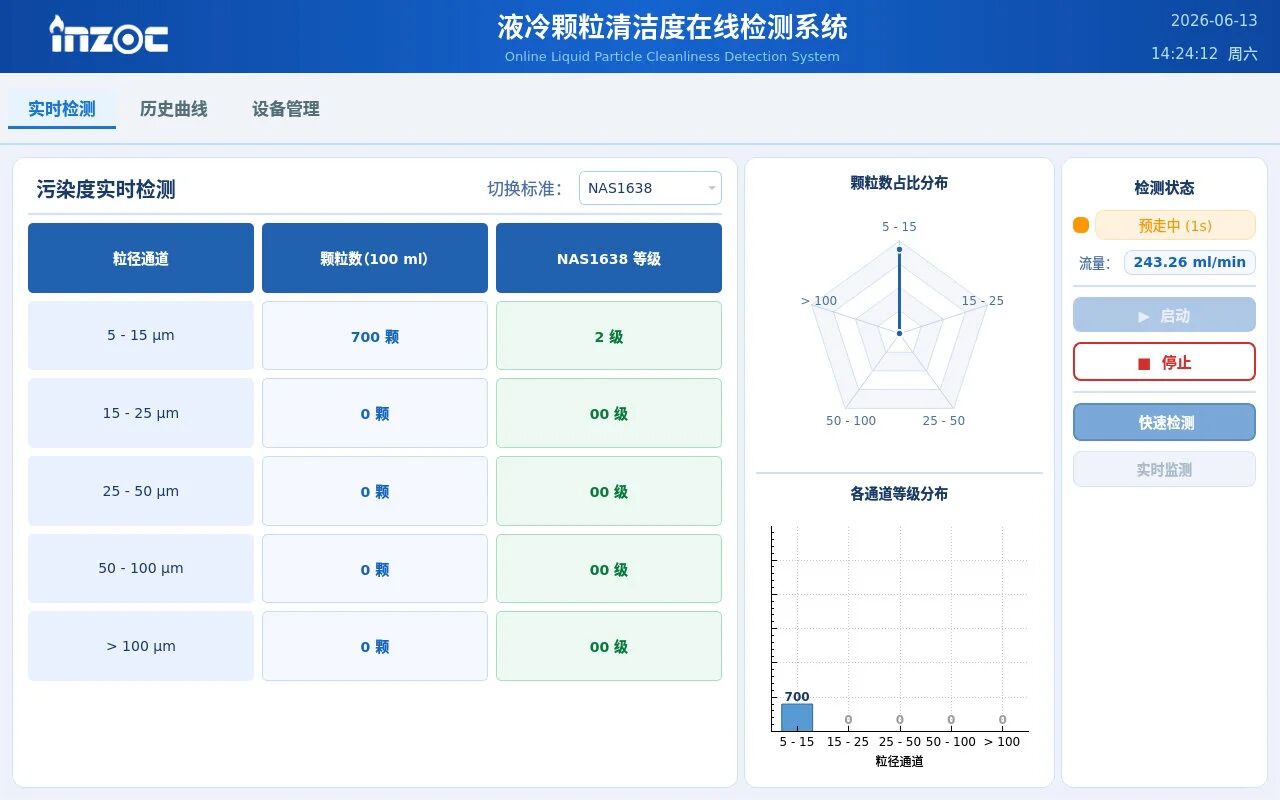Select the 25 - 50 μm channel cell
This screenshot has height=800, width=1280.
click(x=141, y=491)
